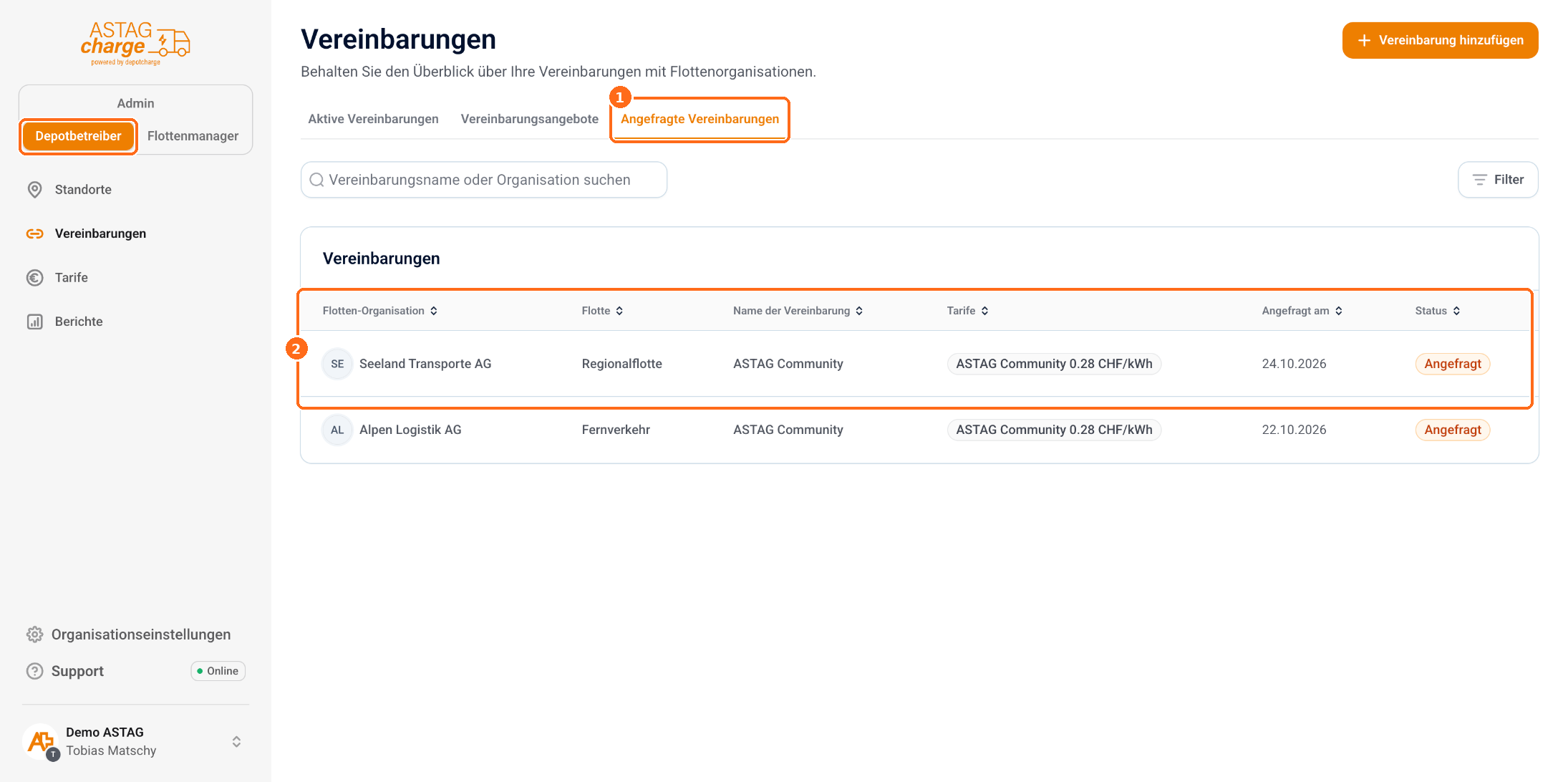
Task: Sort by Name der Vereinbarung arrows
Action: 859,311
